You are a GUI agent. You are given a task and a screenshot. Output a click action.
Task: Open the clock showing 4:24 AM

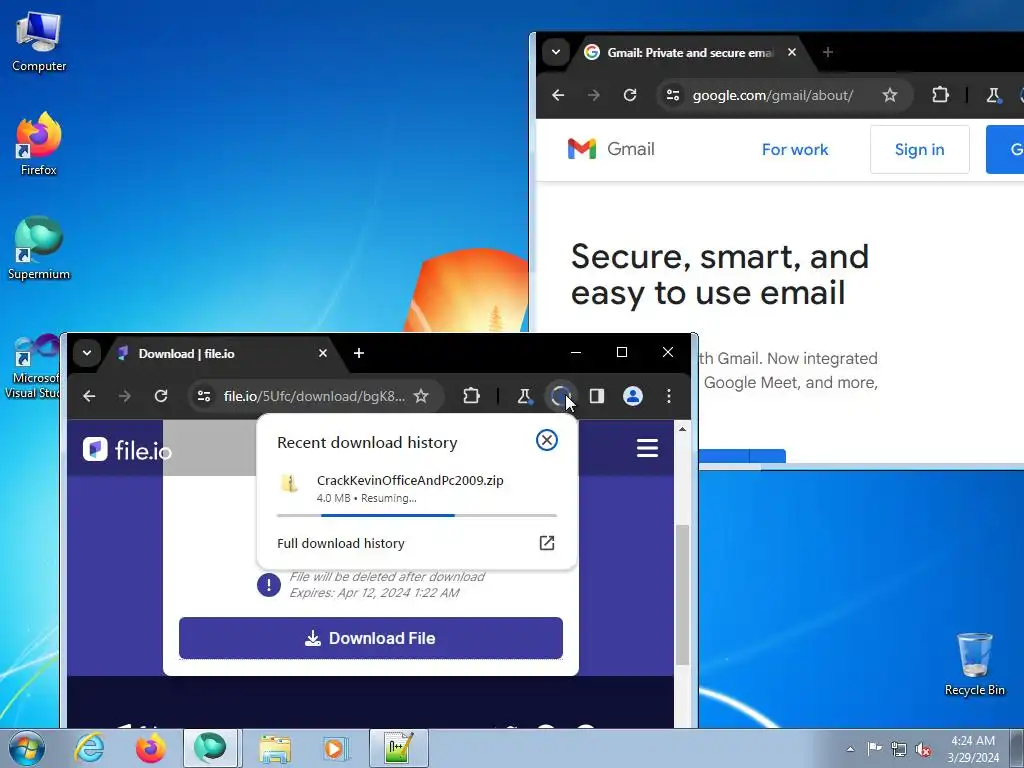(x=973, y=749)
